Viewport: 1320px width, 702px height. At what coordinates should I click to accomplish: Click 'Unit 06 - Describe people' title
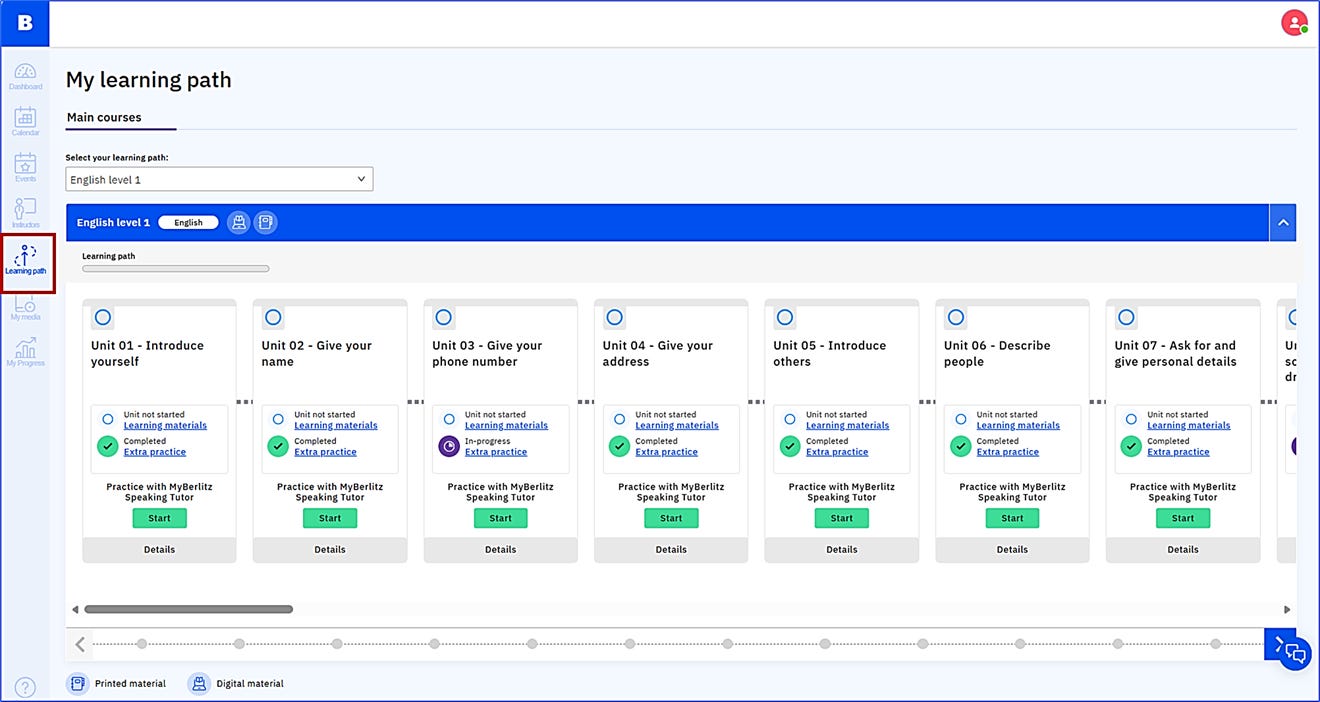pyautogui.click(x=997, y=353)
